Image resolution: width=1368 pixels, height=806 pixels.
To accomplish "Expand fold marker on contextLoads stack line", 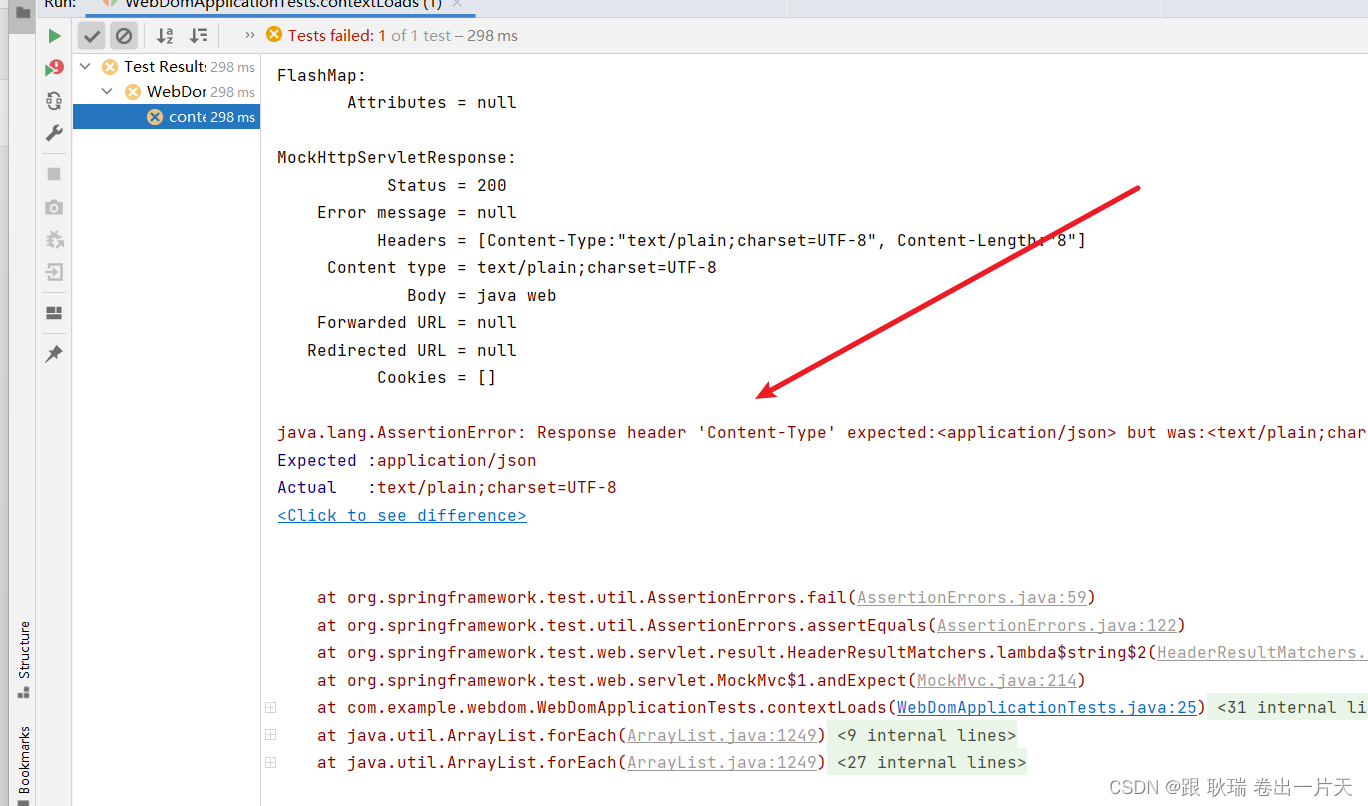I will point(270,707).
